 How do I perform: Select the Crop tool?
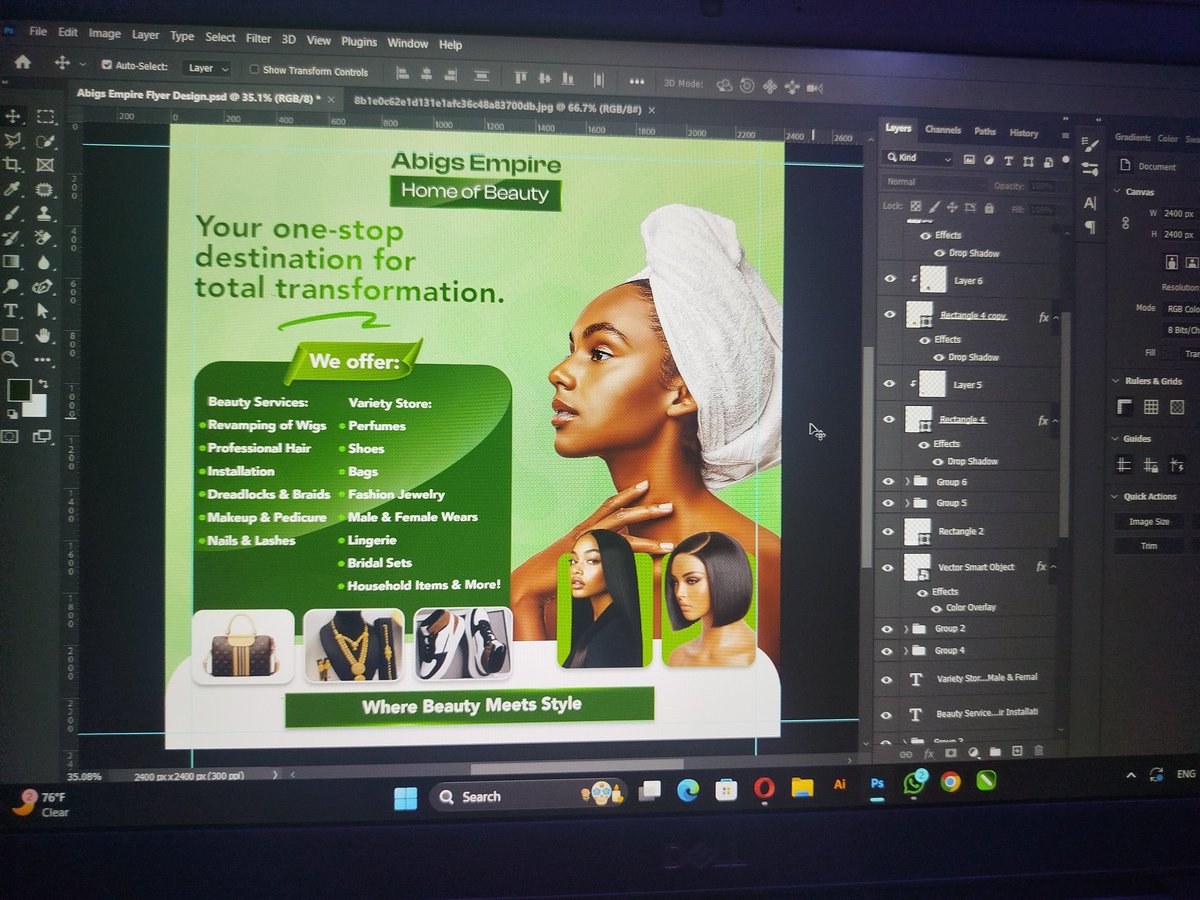(x=11, y=164)
